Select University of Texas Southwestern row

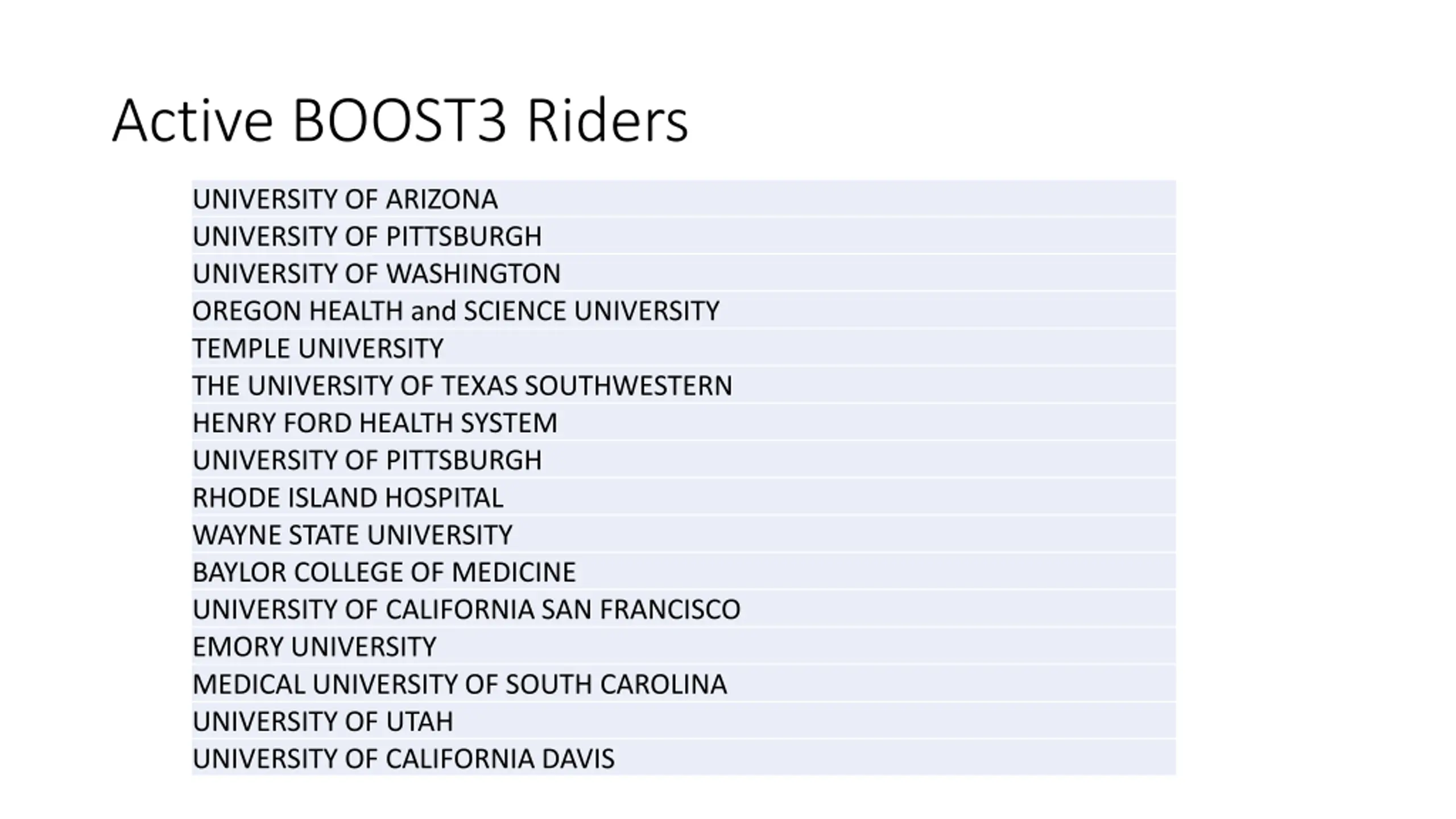pos(684,385)
